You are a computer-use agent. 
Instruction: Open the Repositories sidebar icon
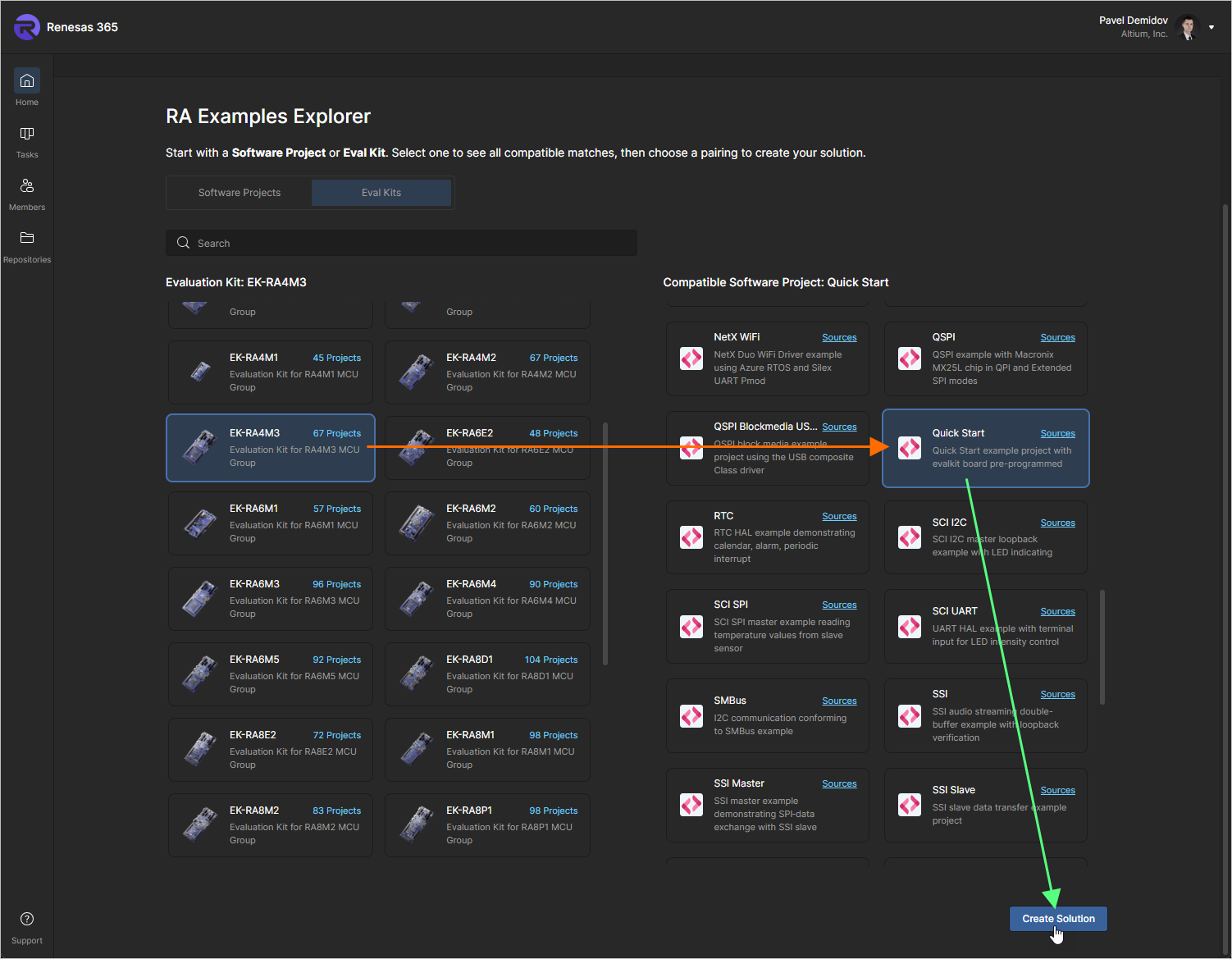(27, 238)
